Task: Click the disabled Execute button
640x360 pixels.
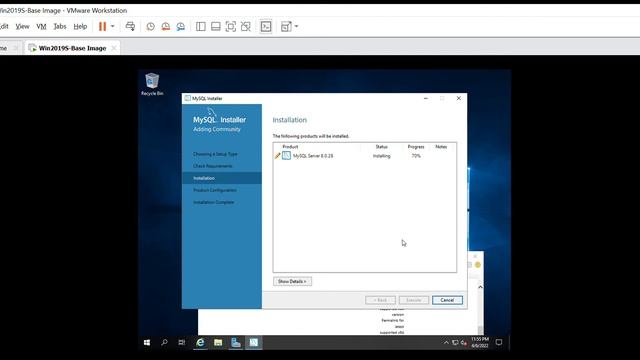Action: pyautogui.click(x=414, y=300)
